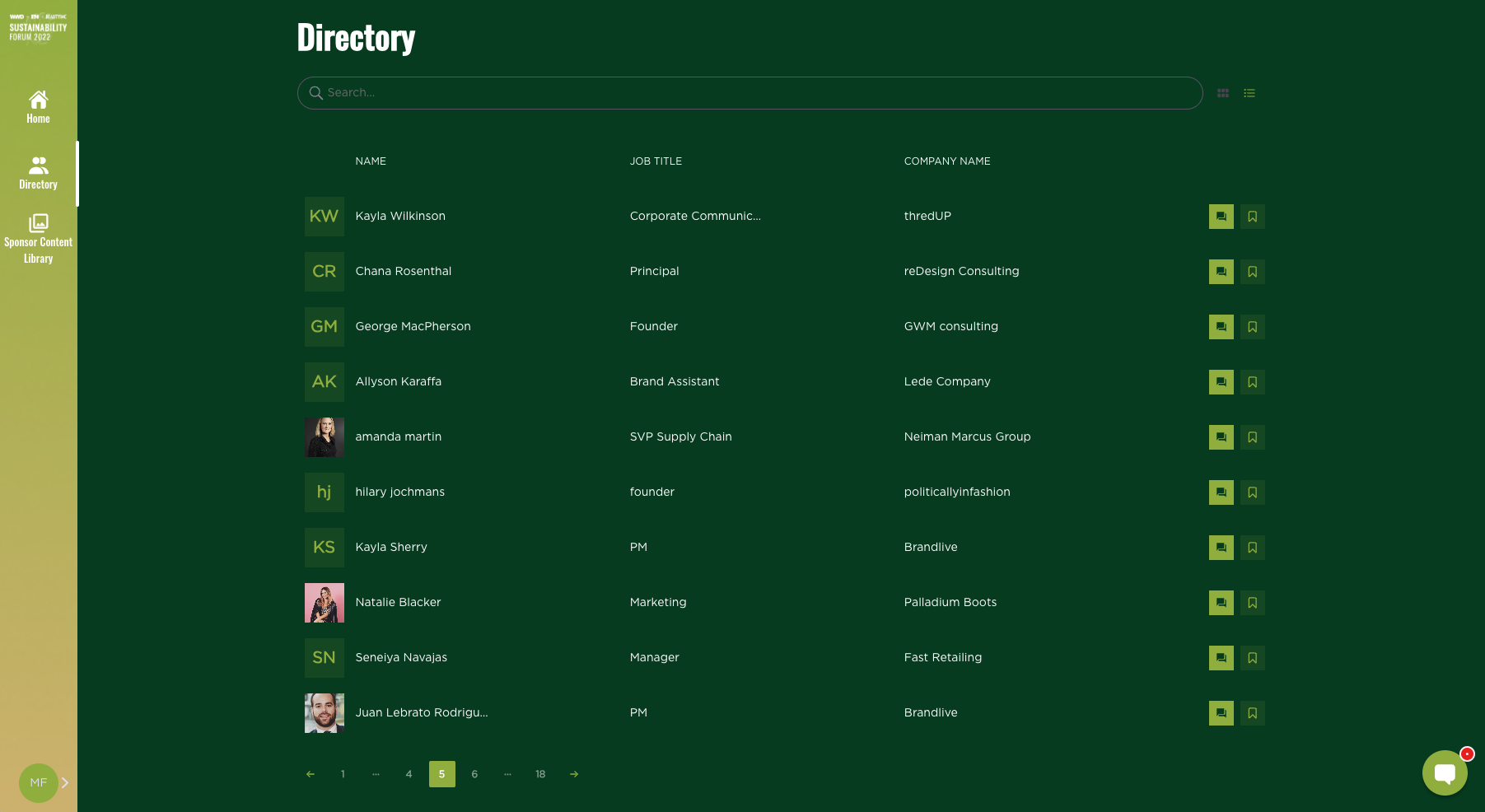This screenshot has height=812, width=1485.
Task: Select current page 5
Action: pyautogui.click(x=442, y=774)
